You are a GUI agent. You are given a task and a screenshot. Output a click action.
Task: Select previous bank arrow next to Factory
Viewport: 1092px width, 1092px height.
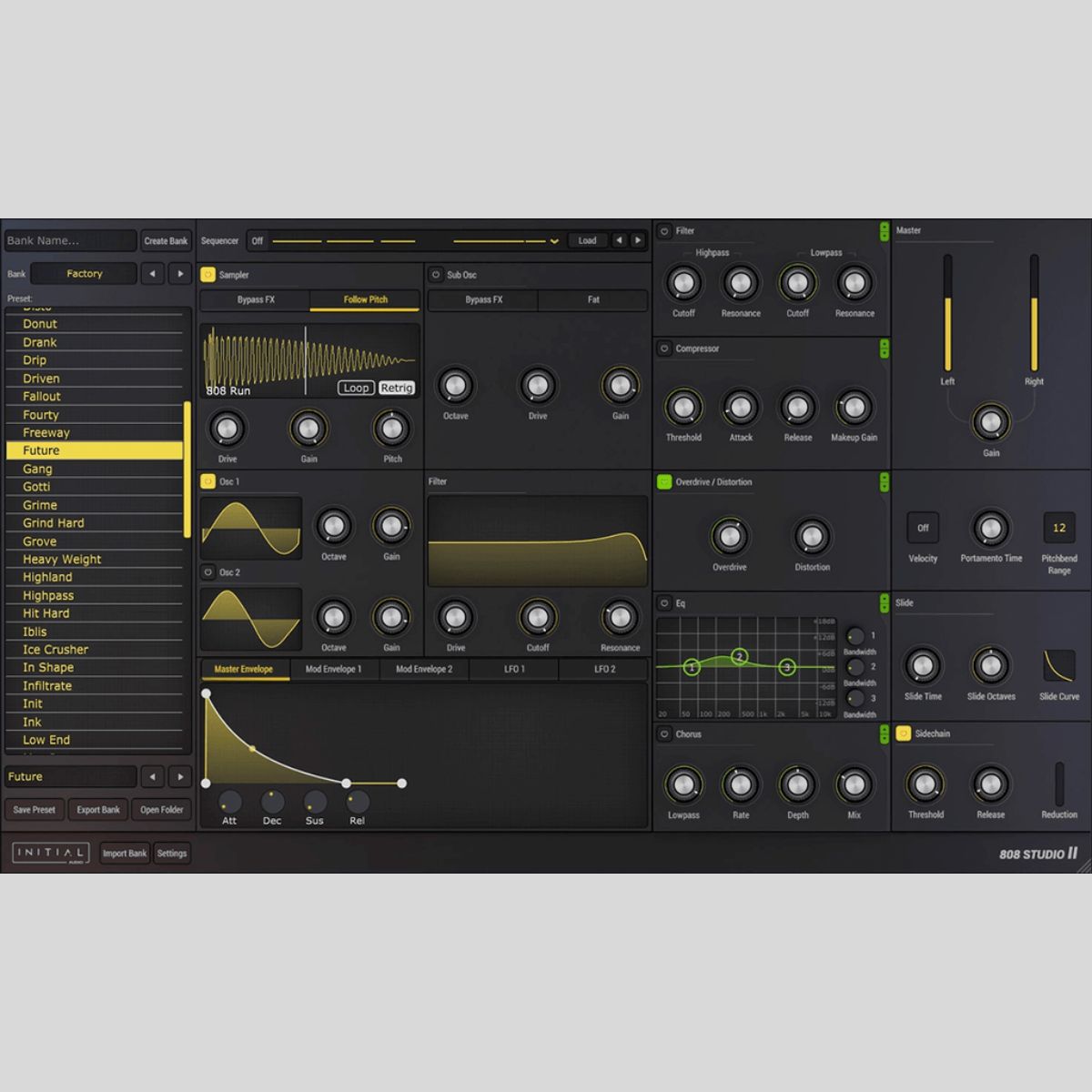pos(152,274)
